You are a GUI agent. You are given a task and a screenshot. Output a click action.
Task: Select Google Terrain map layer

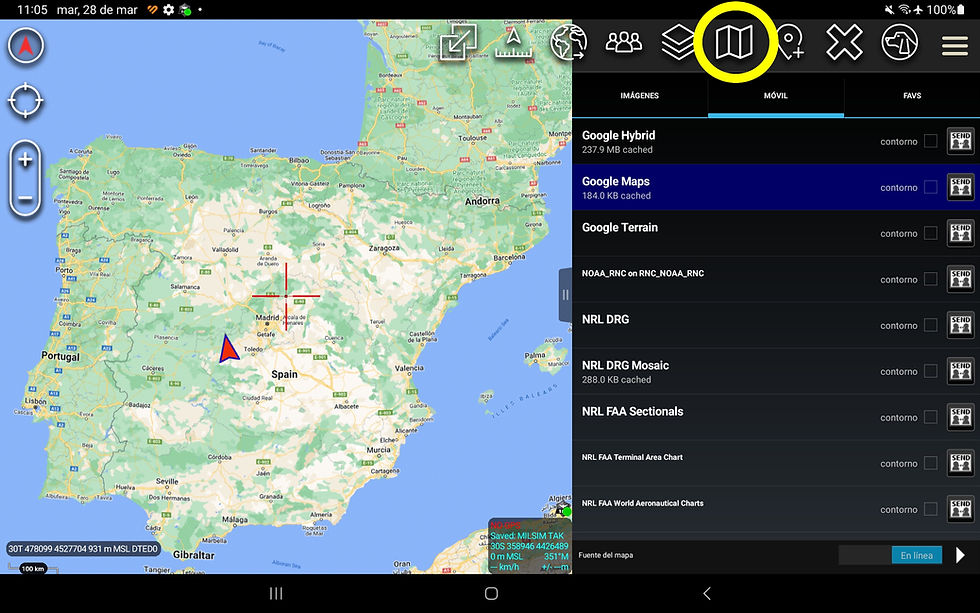click(776, 233)
